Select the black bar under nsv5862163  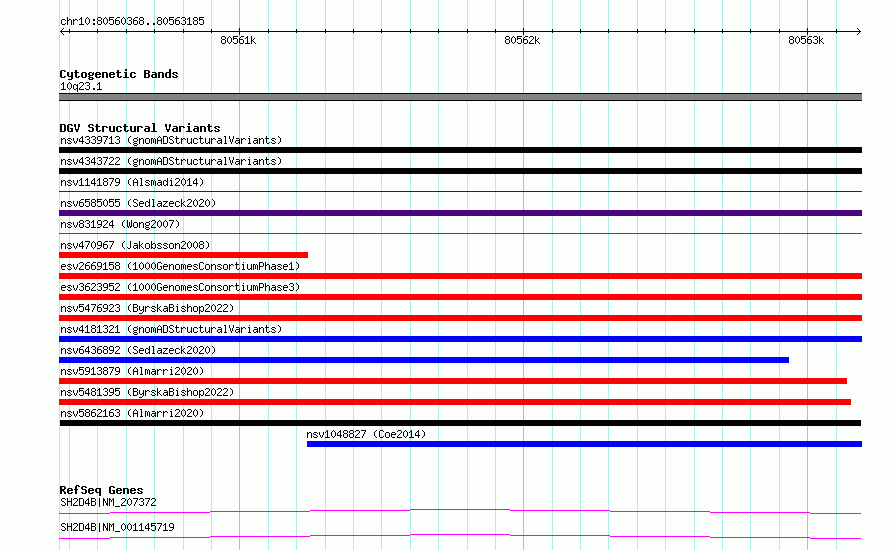460,423
